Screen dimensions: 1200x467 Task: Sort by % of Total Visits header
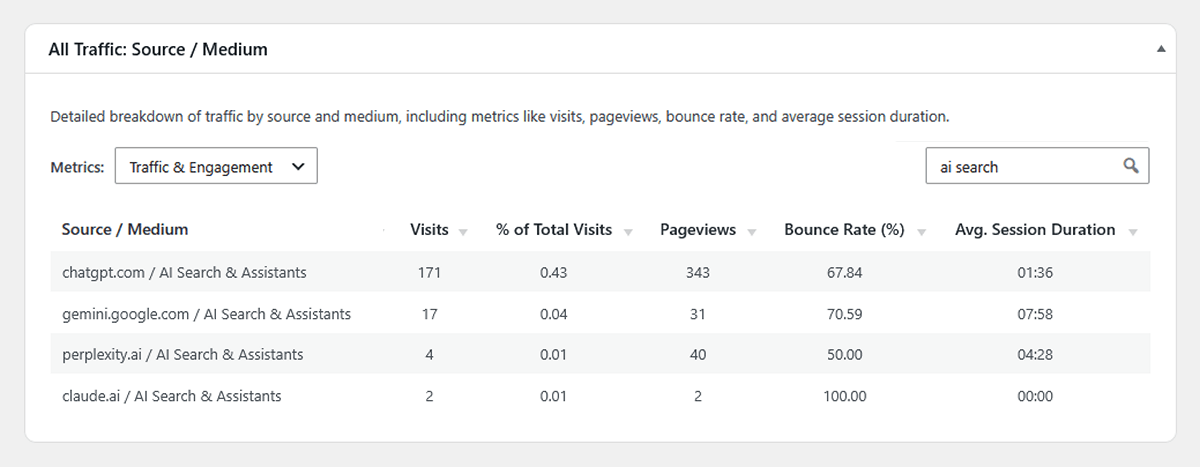(x=554, y=229)
